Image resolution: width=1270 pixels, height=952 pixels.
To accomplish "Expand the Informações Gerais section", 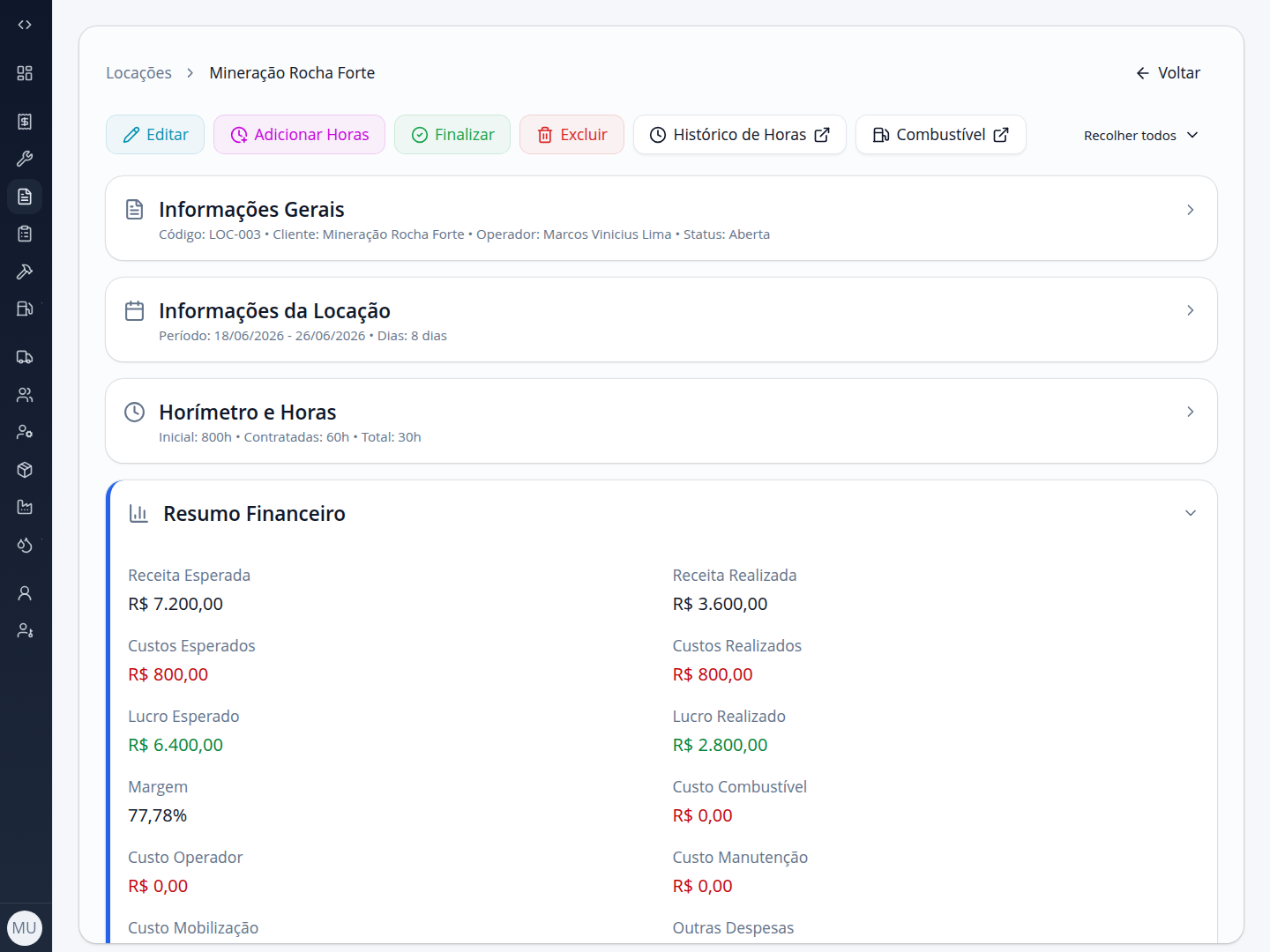I will pyautogui.click(x=661, y=219).
